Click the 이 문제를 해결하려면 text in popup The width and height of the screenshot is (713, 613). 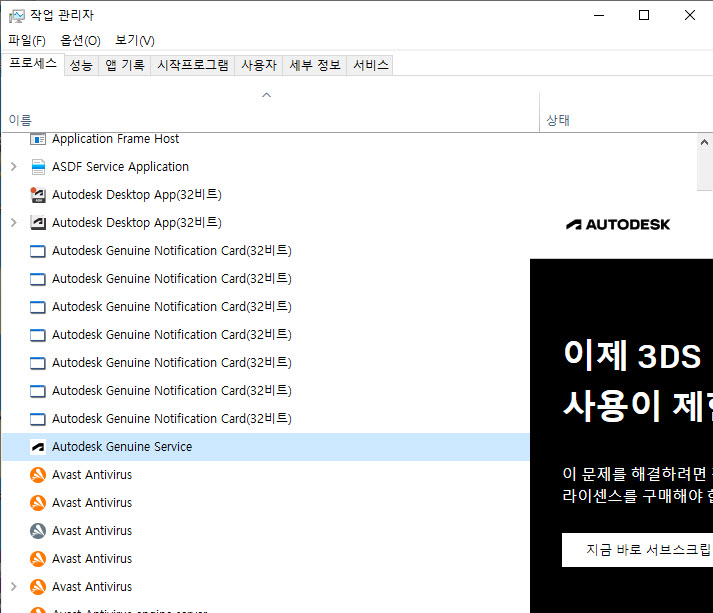coord(634,474)
